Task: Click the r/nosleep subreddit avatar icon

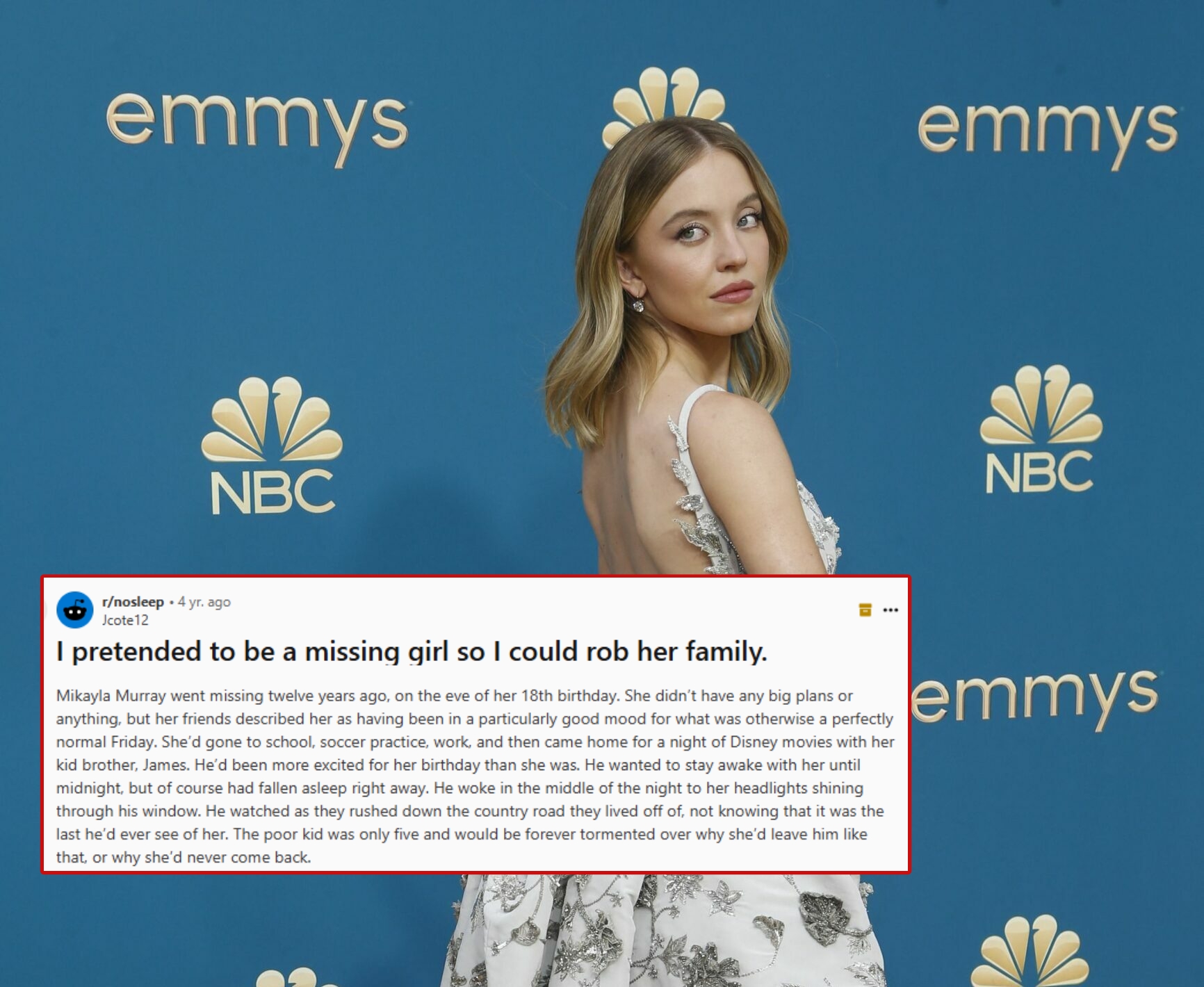Action: (75, 610)
